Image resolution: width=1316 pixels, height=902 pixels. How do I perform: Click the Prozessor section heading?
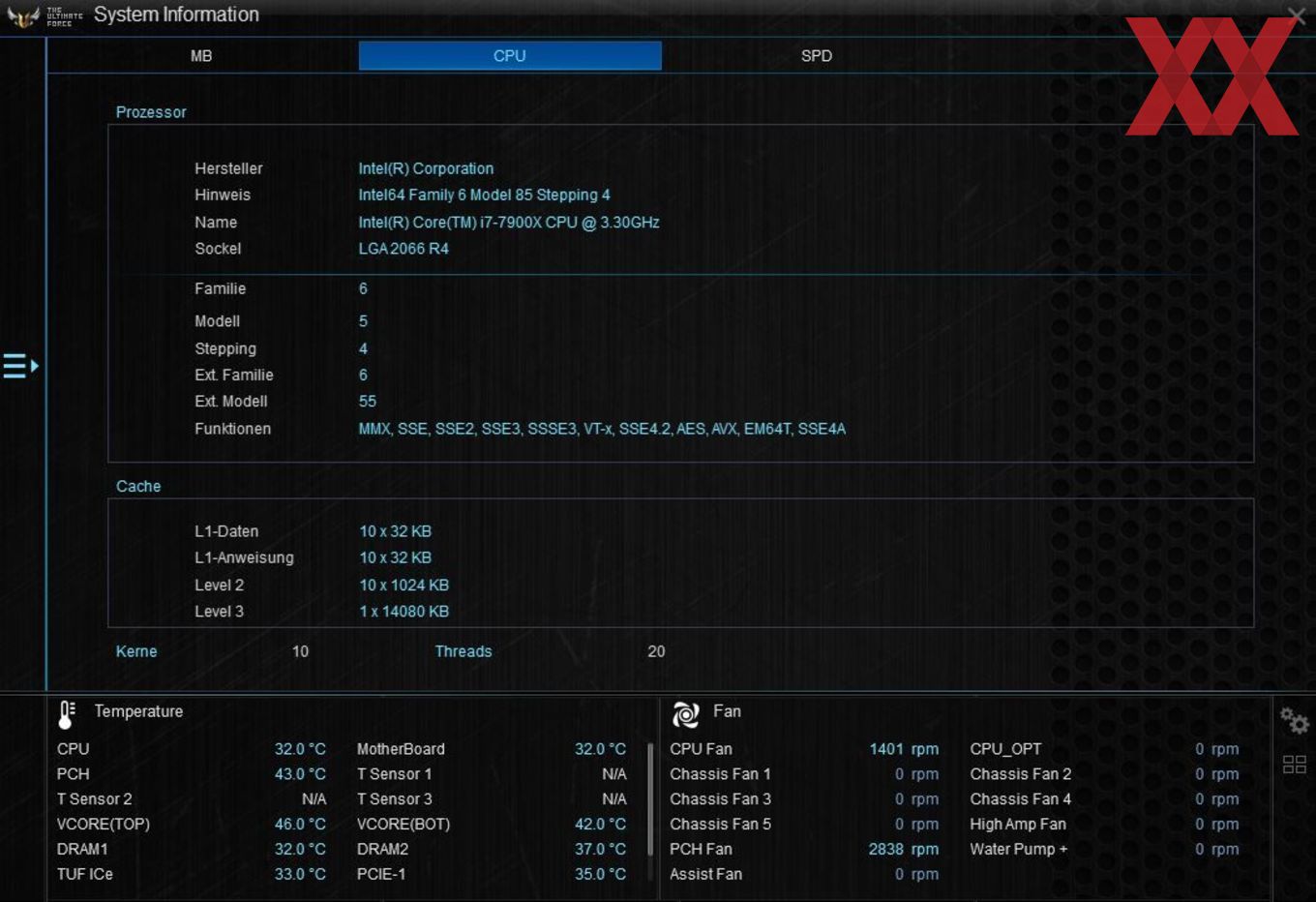pyautogui.click(x=151, y=112)
